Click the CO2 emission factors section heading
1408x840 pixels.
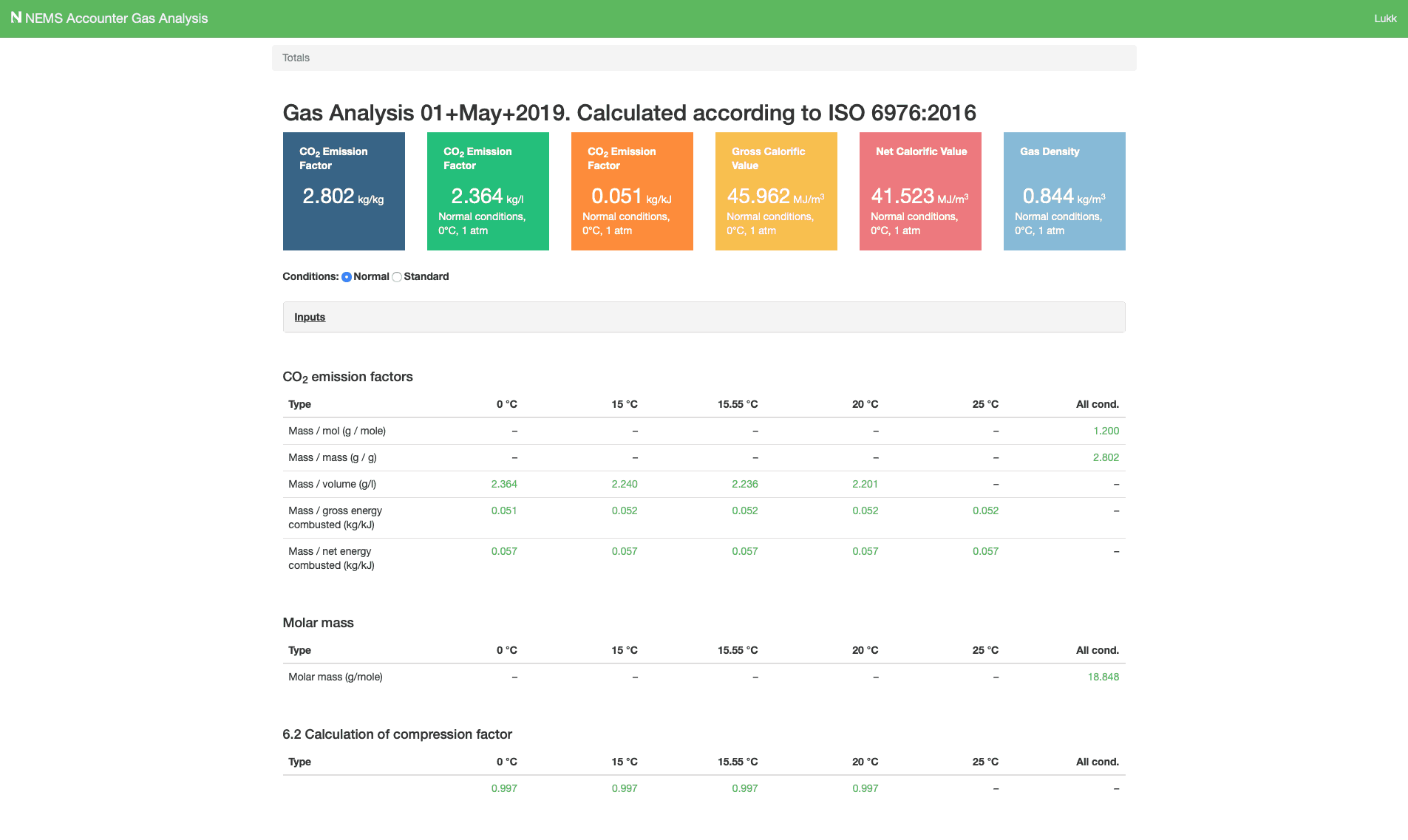point(347,377)
